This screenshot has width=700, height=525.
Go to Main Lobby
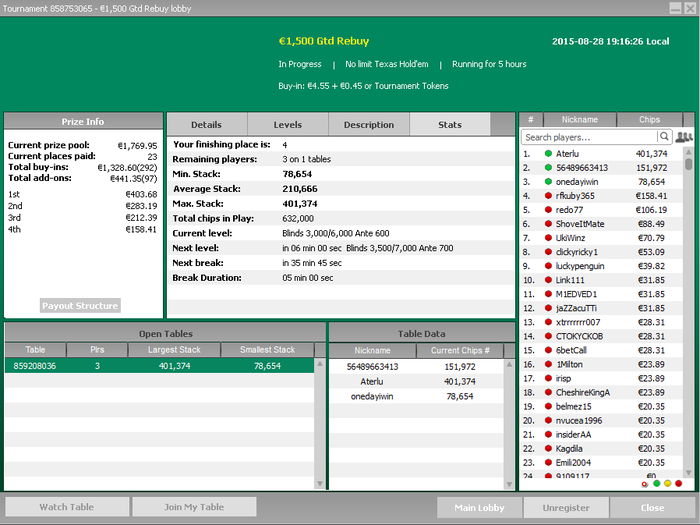tap(480, 507)
